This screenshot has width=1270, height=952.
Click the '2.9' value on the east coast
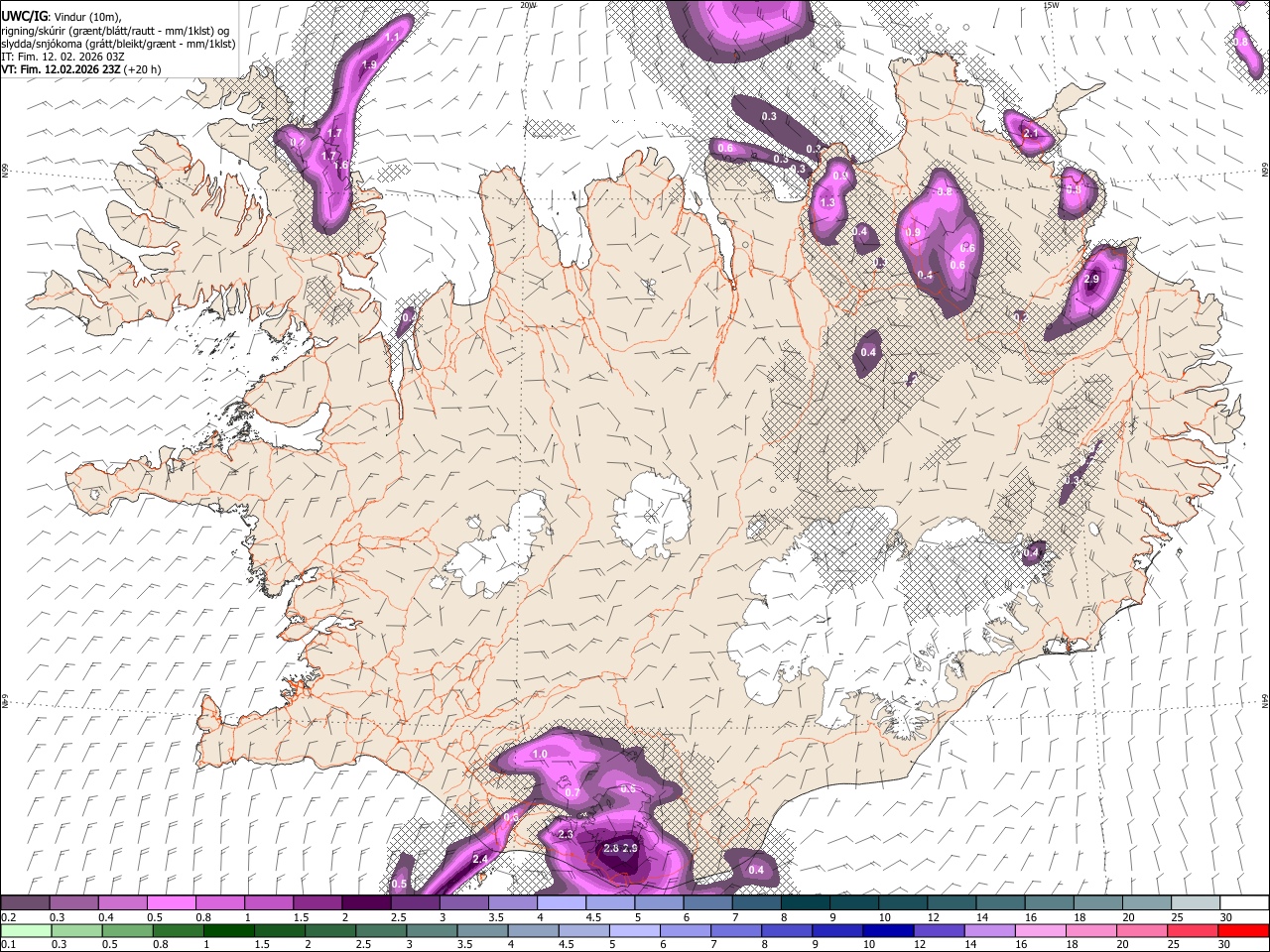click(1091, 280)
